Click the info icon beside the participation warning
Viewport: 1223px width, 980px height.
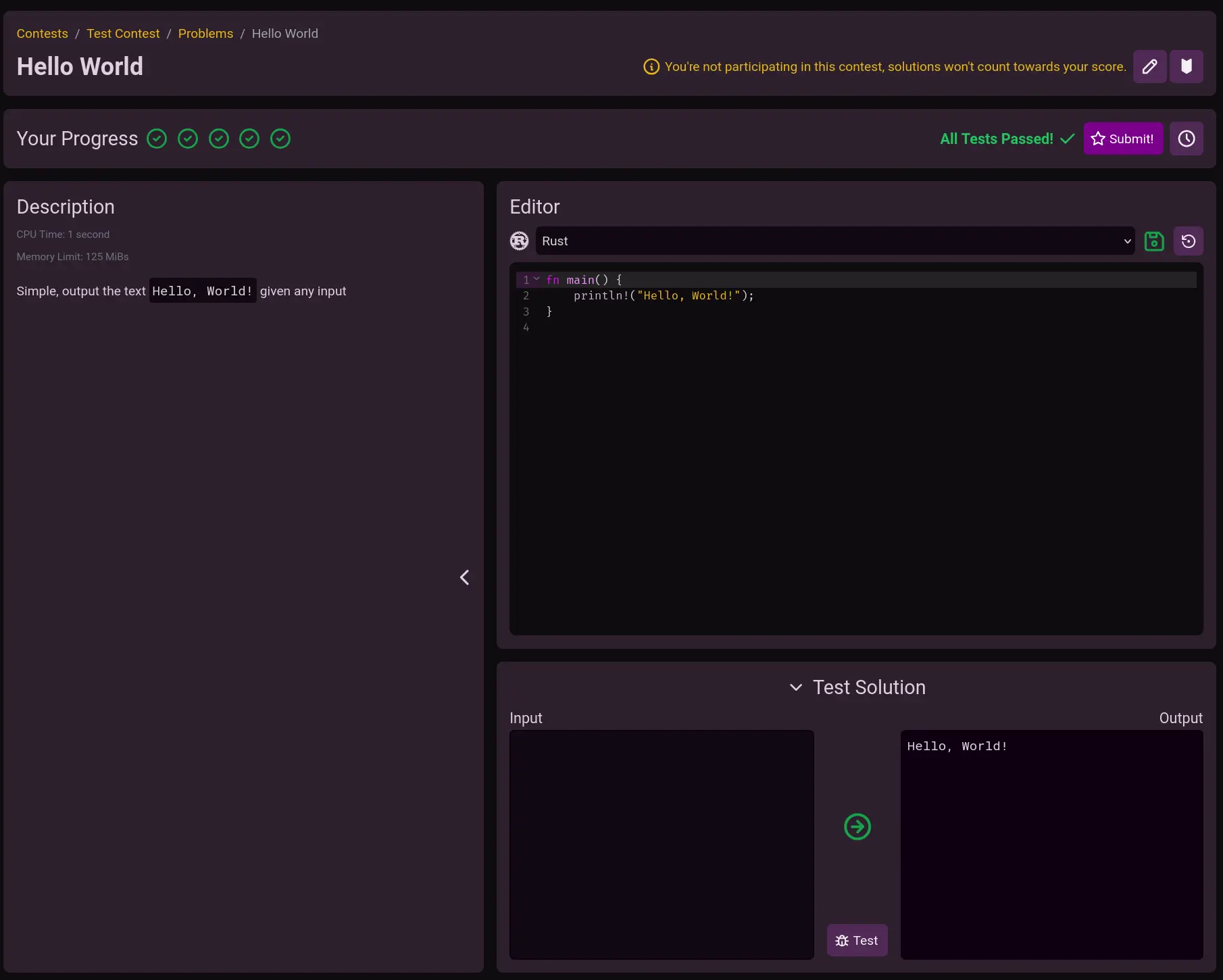[651, 67]
